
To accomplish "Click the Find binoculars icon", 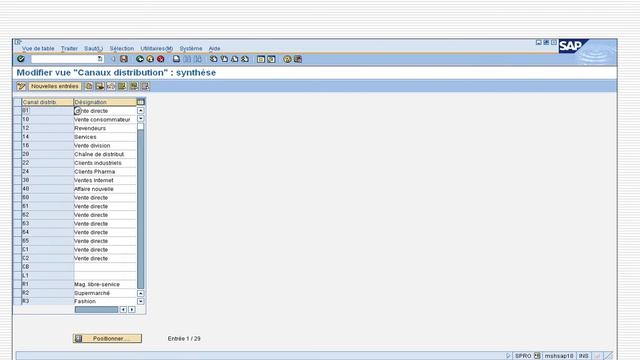I will coord(187,59).
